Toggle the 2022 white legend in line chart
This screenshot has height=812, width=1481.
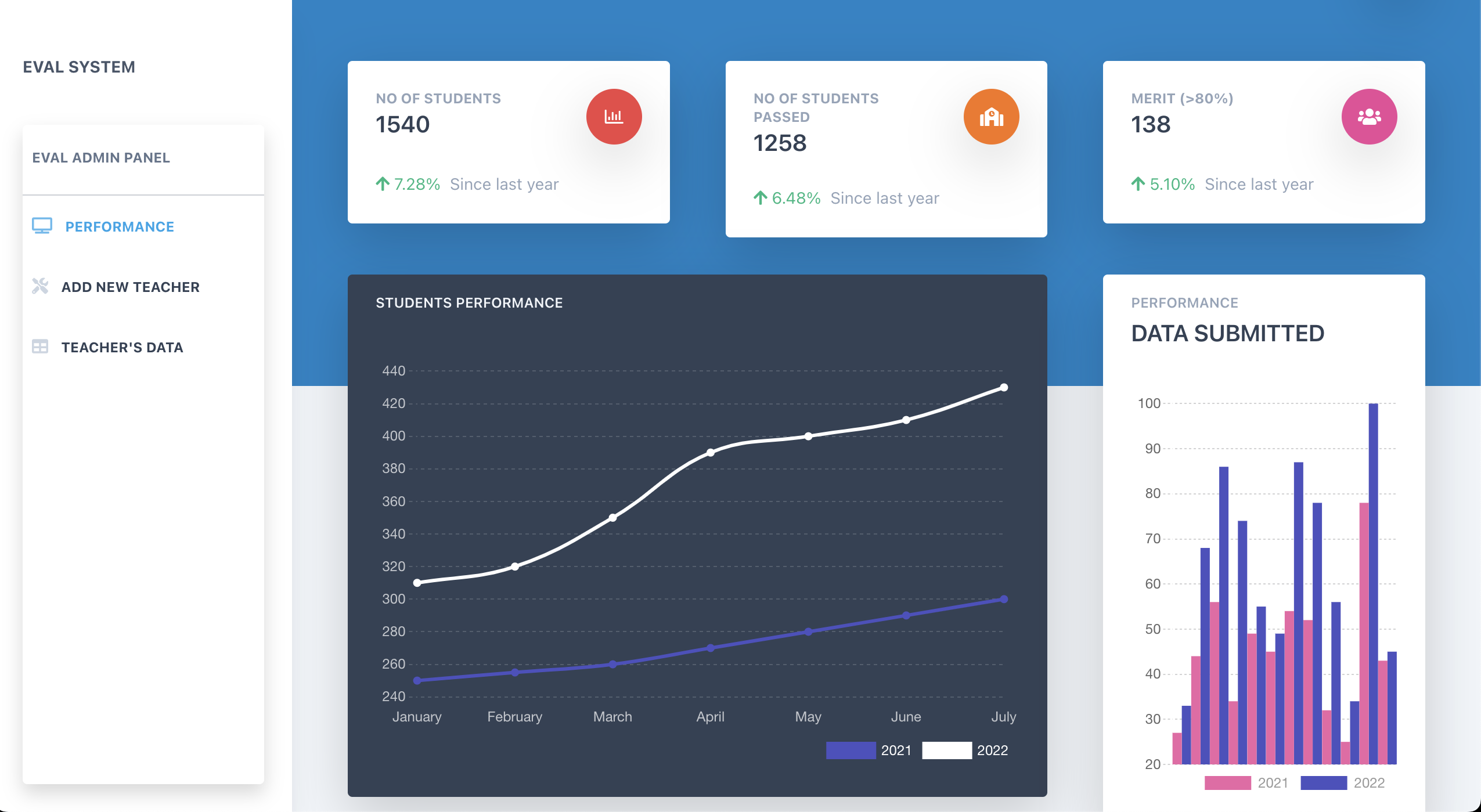coord(946,750)
